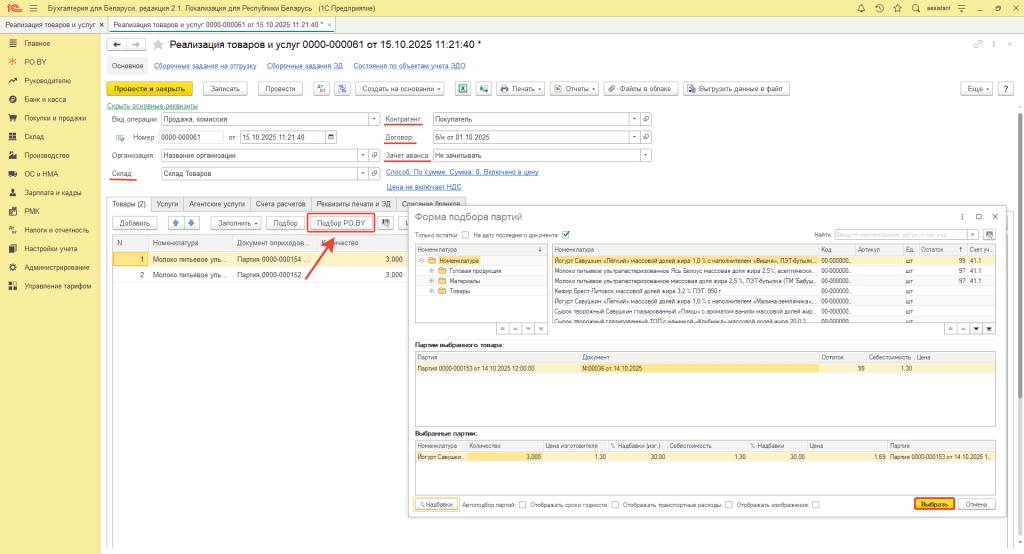Click the back navigation arrow
The image size is (1024, 554).
coord(117,45)
